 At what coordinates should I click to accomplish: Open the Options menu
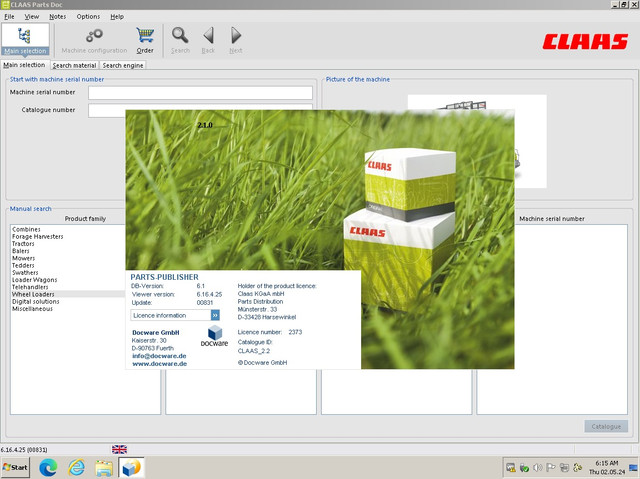point(88,17)
